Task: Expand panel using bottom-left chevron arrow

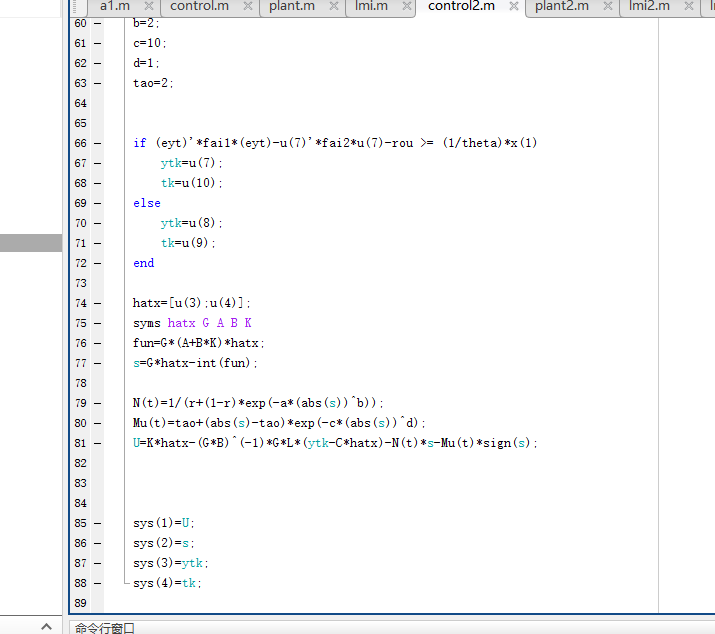Action: pos(45,626)
